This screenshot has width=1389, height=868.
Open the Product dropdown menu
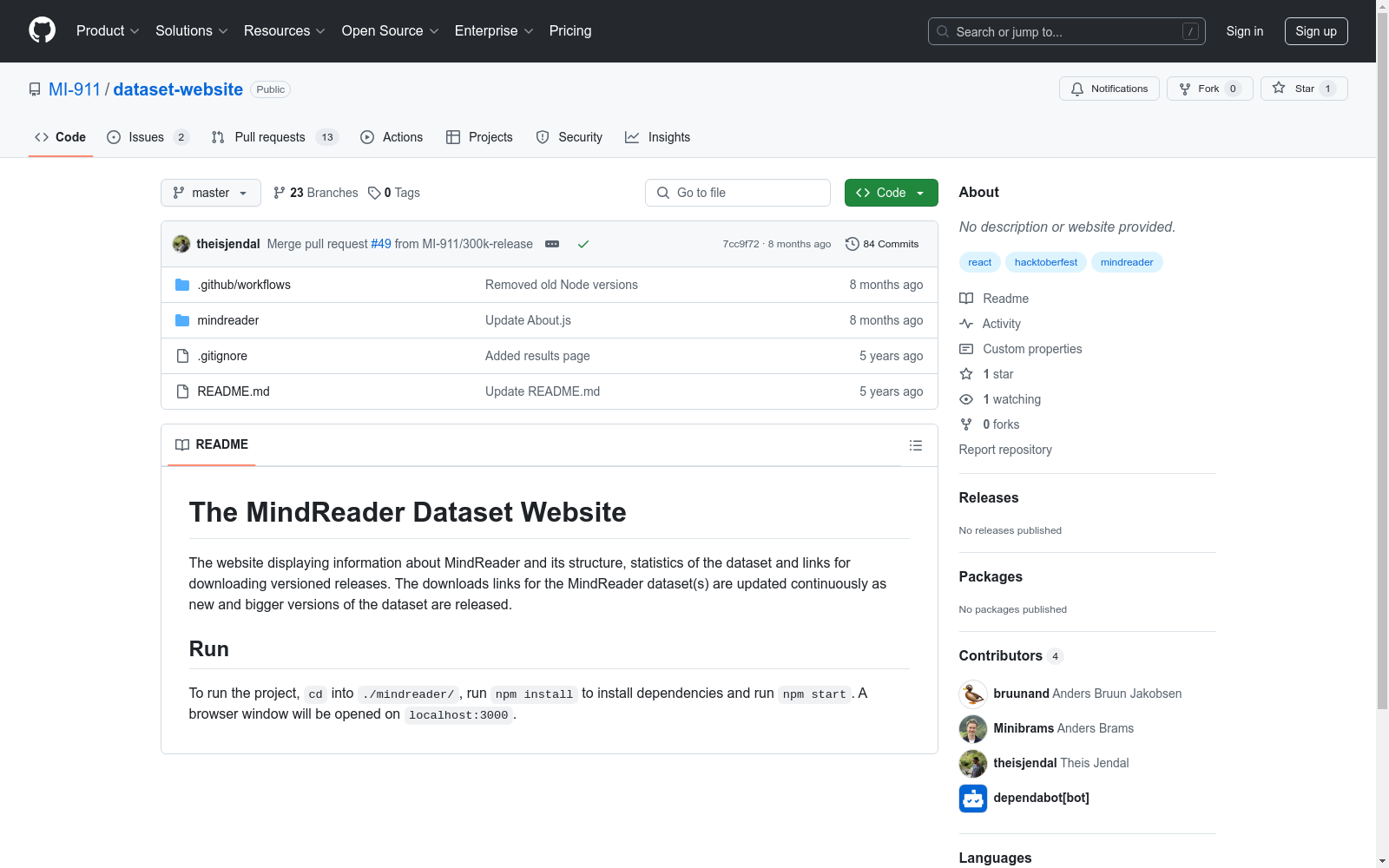click(108, 31)
